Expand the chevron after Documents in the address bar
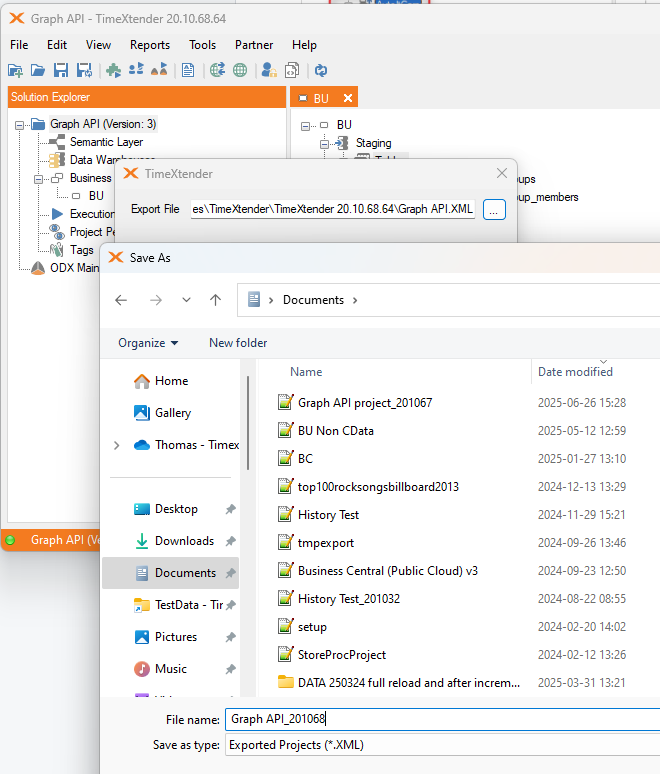The width and height of the screenshot is (660, 774). 355,300
